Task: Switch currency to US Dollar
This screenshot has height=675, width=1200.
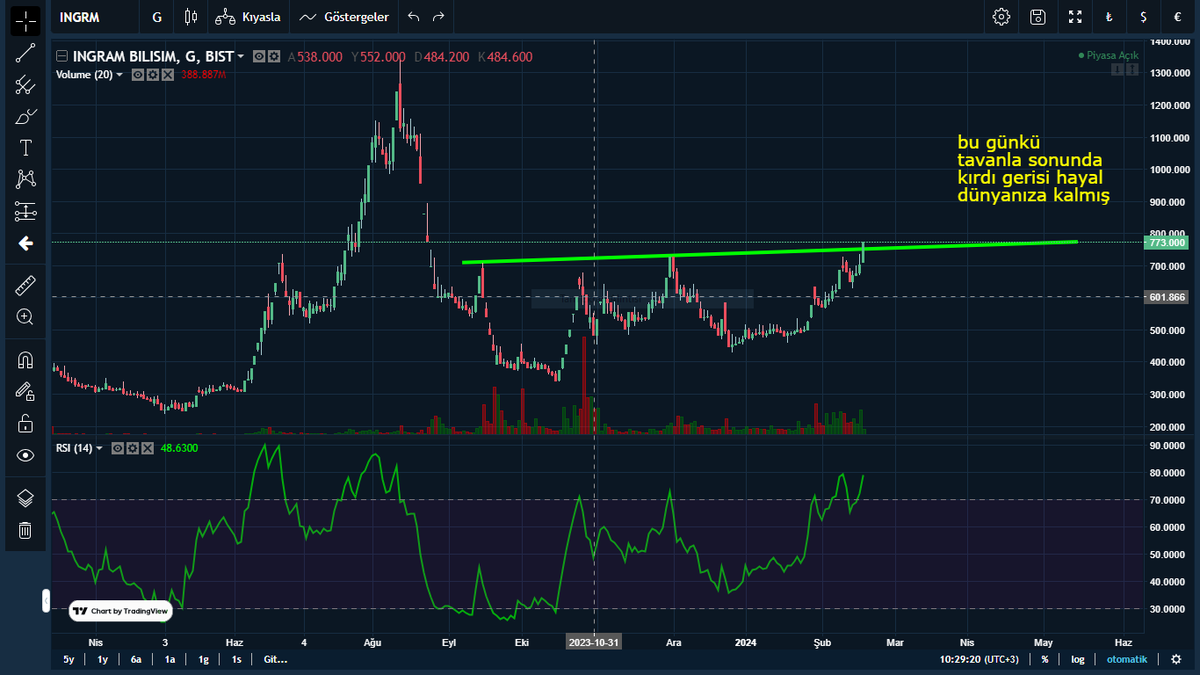Action: point(1143,17)
